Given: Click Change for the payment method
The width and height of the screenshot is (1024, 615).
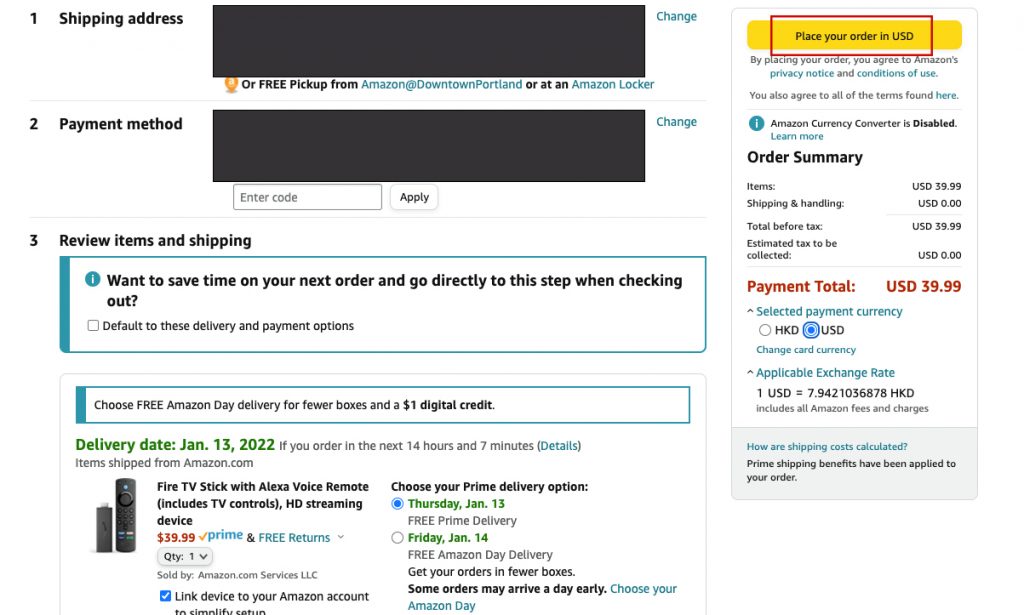Looking at the screenshot, I should point(677,122).
